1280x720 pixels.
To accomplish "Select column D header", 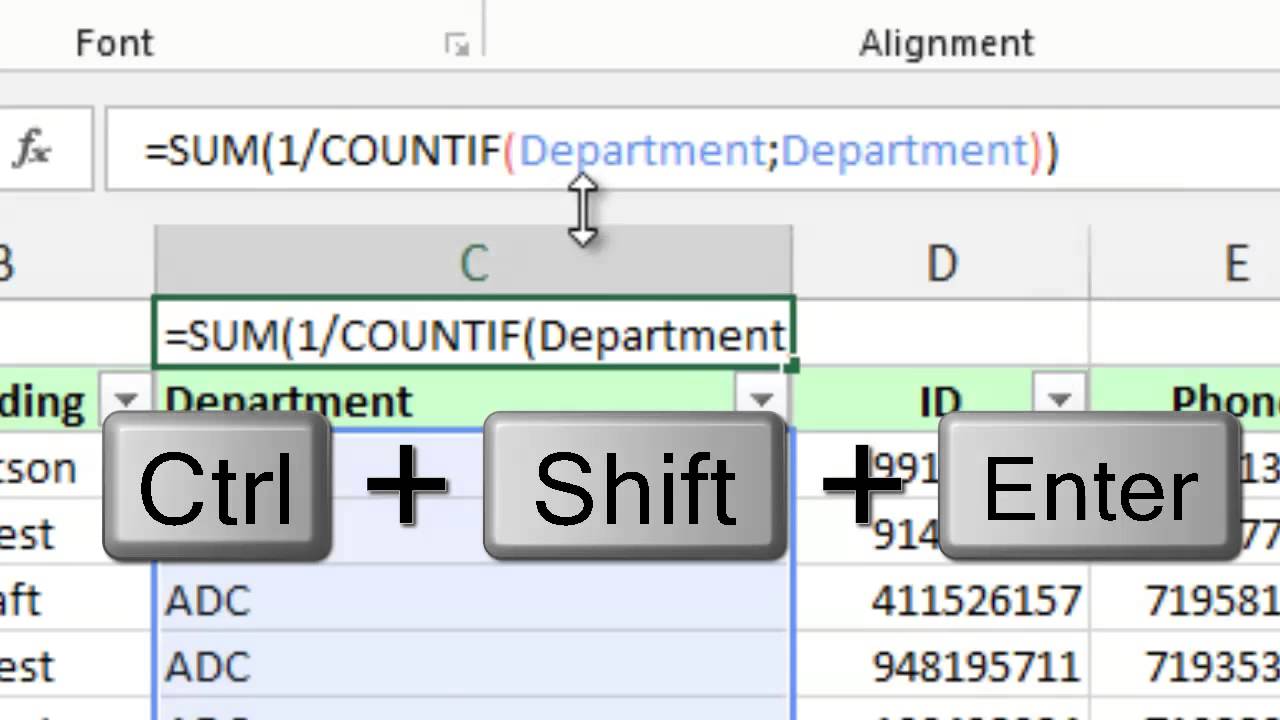I will pyautogui.click(x=941, y=262).
